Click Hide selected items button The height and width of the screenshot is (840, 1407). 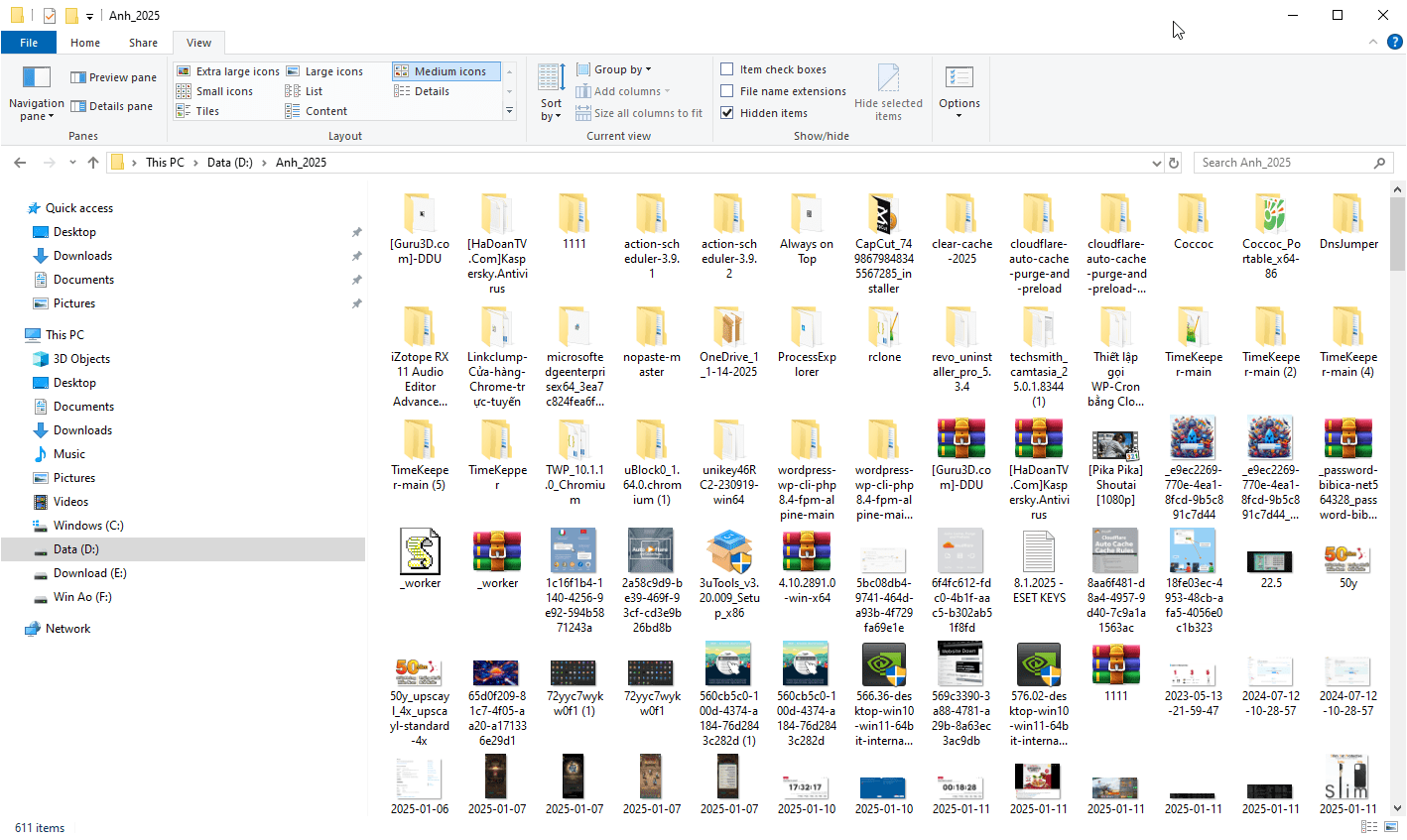pos(888,92)
